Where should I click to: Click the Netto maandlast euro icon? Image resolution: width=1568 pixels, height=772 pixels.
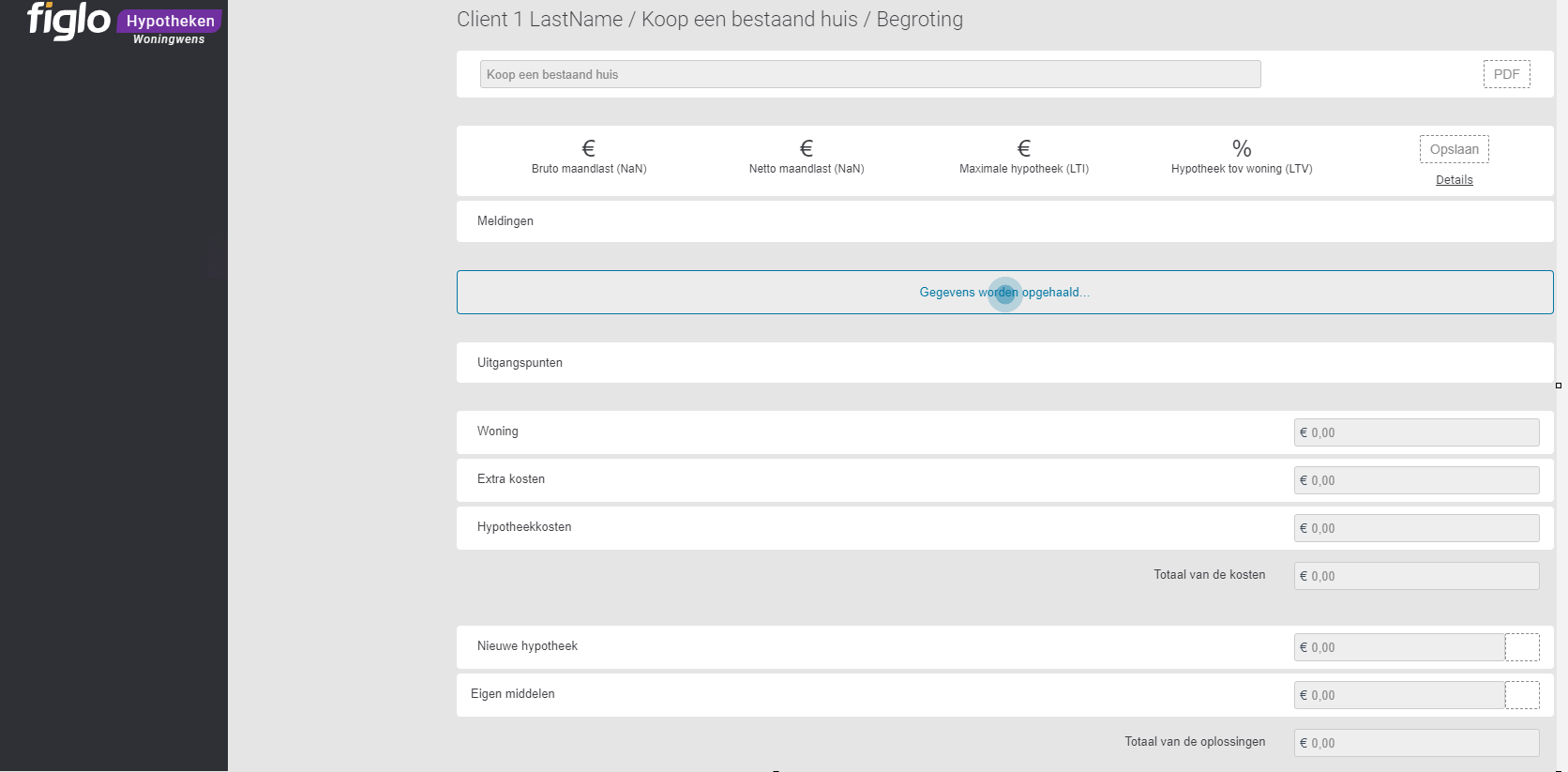[x=806, y=148]
